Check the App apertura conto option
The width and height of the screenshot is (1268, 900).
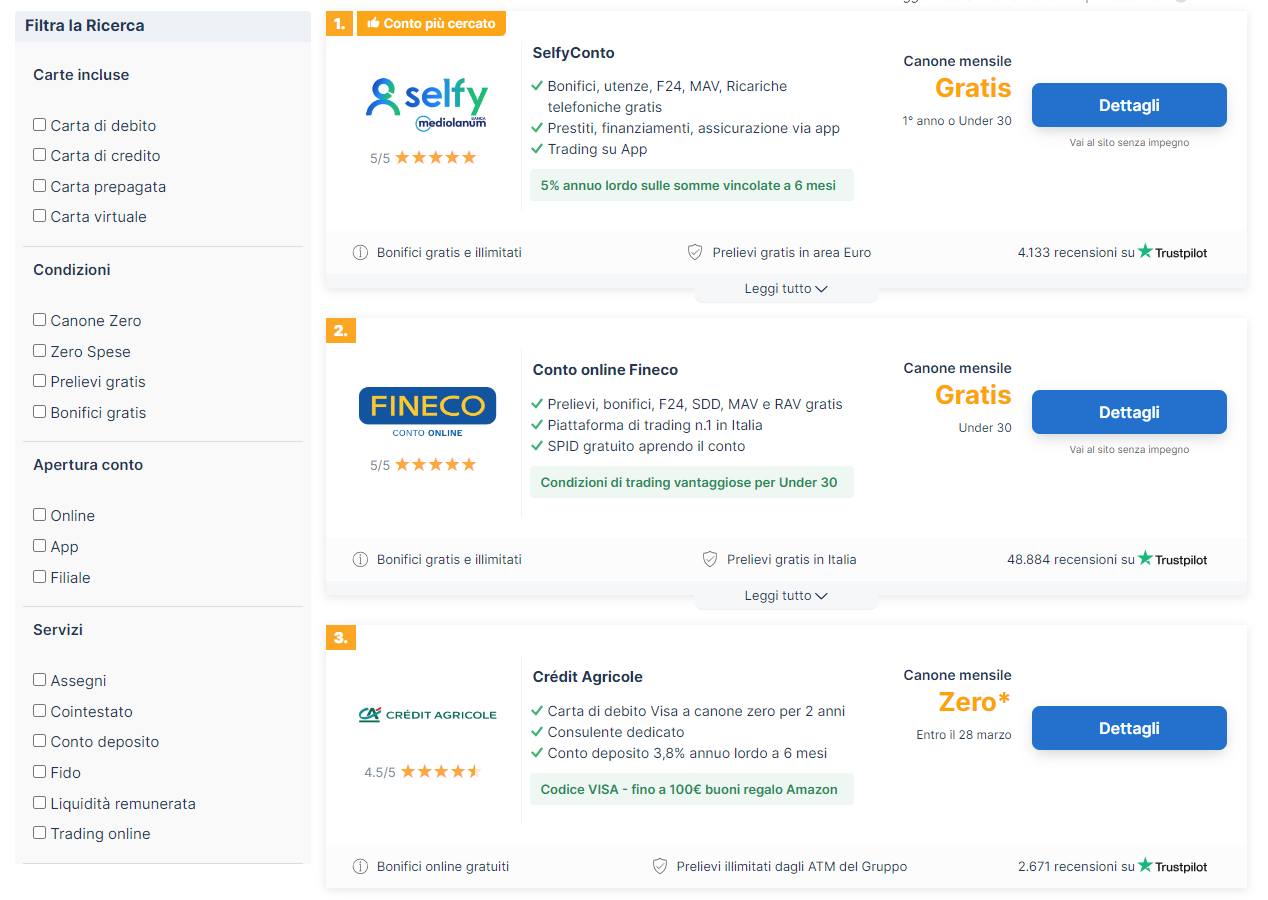point(40,546)
